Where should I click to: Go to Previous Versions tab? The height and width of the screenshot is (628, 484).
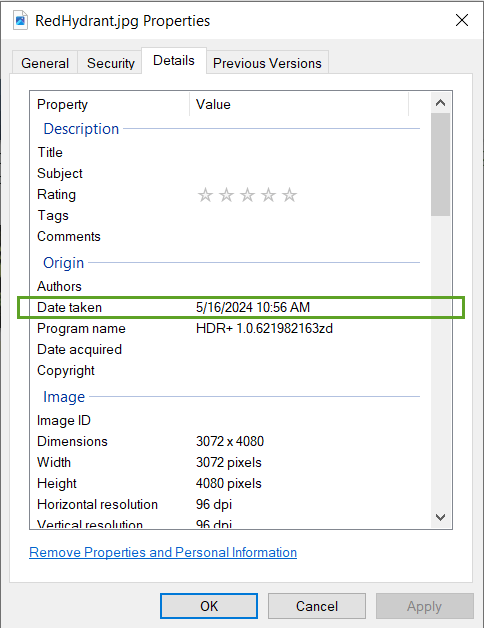[267, 63]
